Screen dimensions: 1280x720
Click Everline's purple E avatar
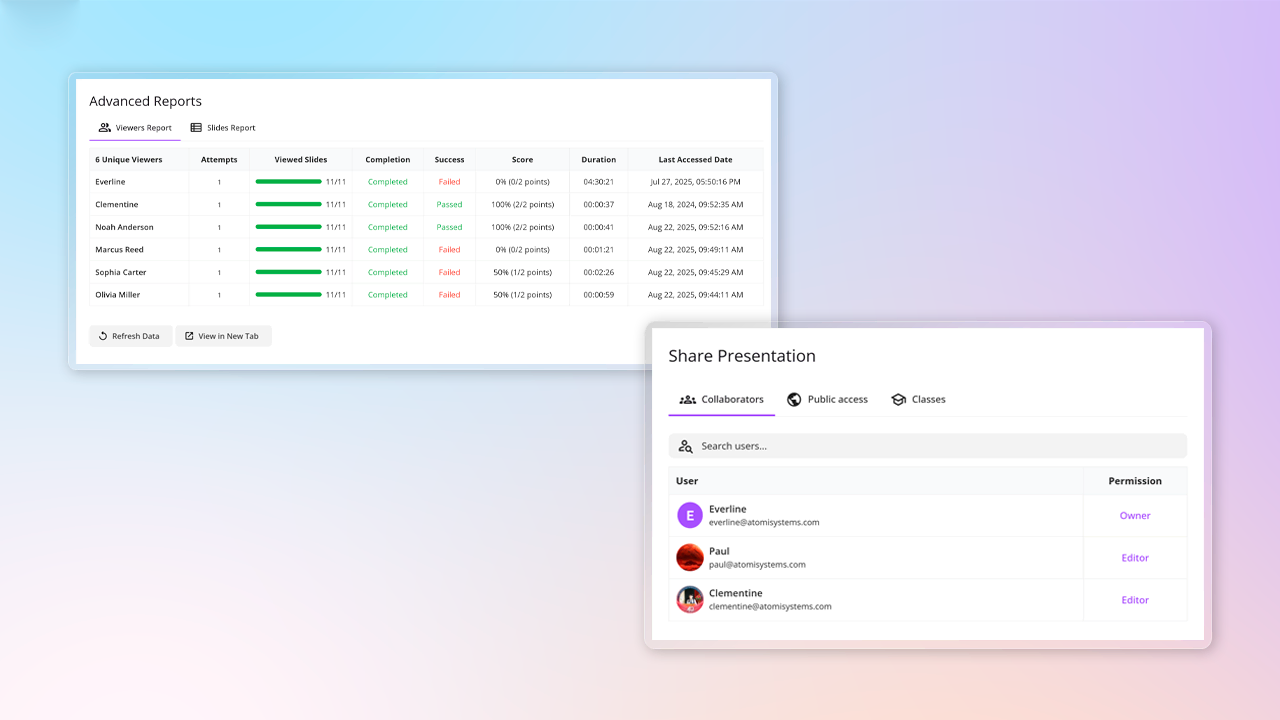click(x=689, y=515)
